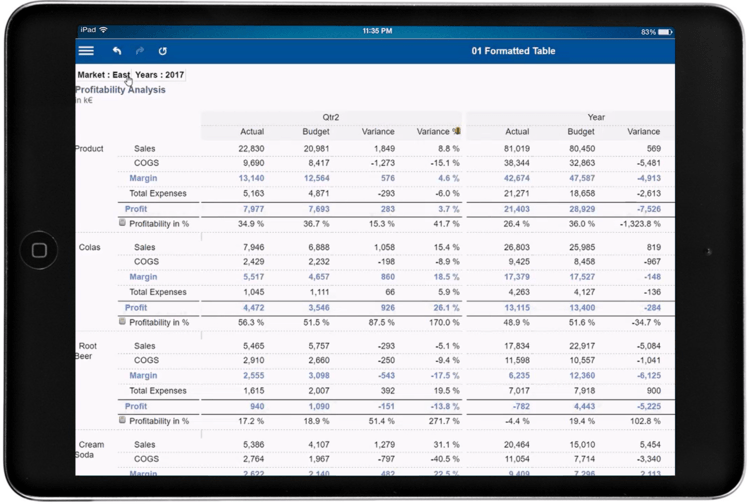
Task: Select the Root Beer Profit value 940
Action: coord(257,406)
